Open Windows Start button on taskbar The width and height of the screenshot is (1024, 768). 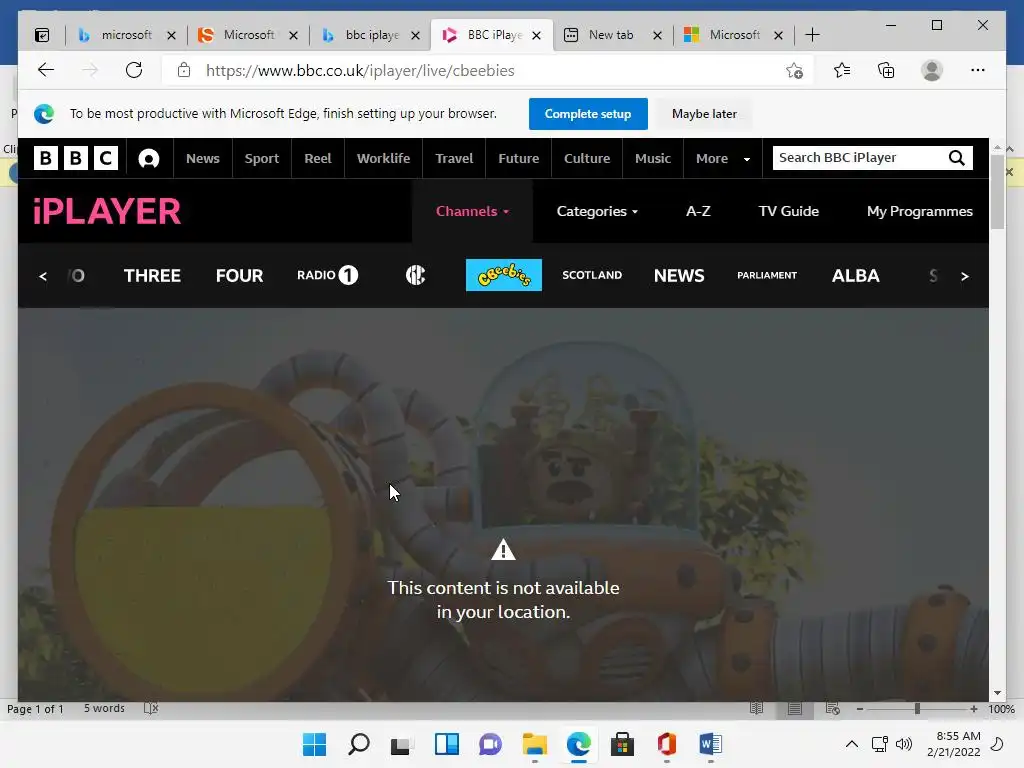pos(315,744)
